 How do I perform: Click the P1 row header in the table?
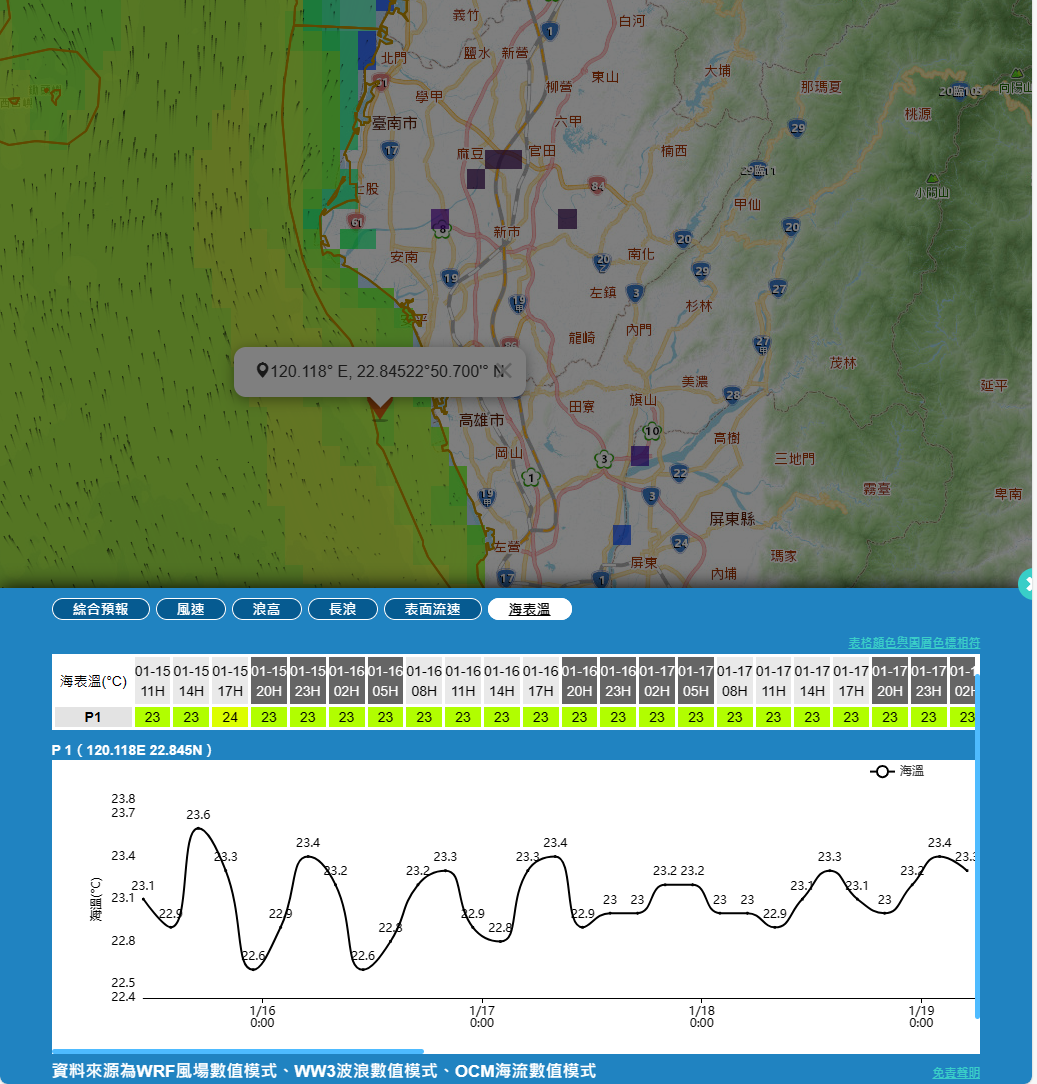click(92, 717)
